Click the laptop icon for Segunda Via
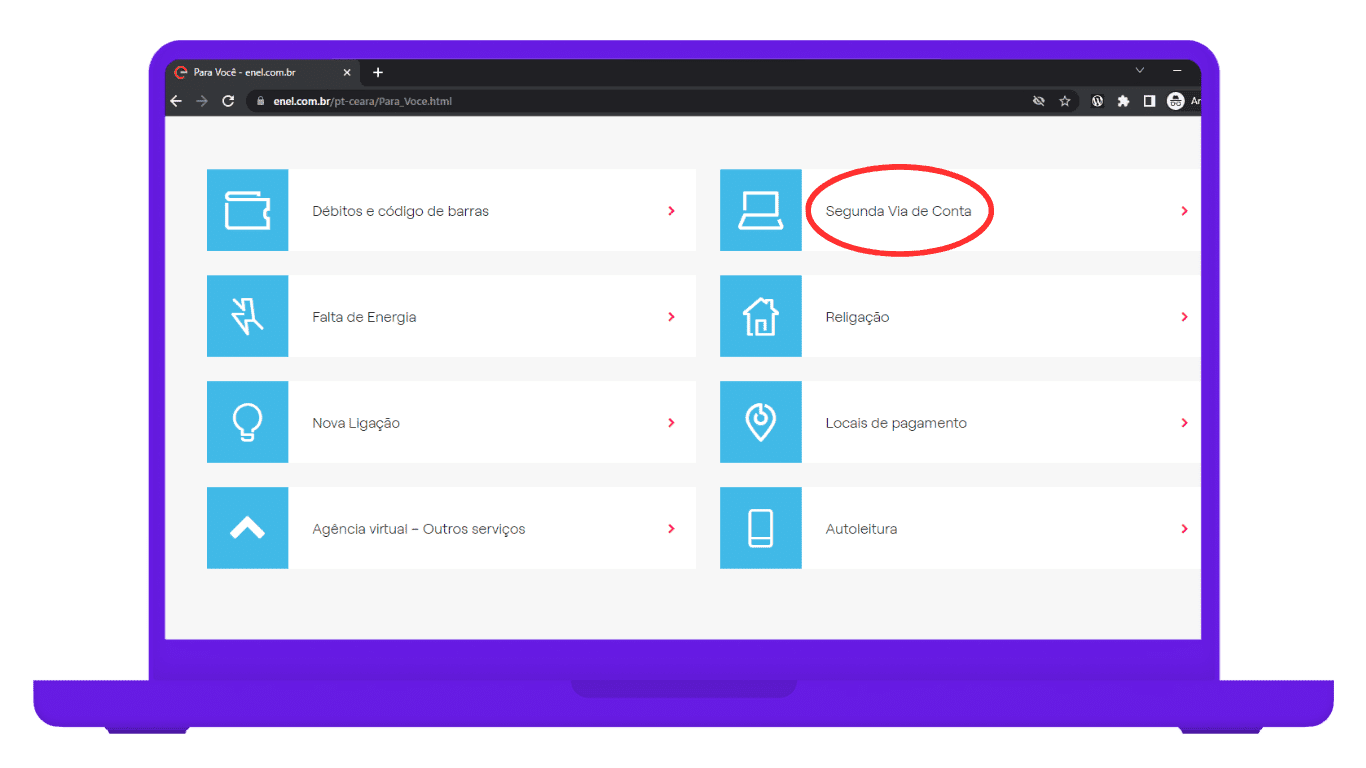The image size is (1366, 768). (760, 211)
